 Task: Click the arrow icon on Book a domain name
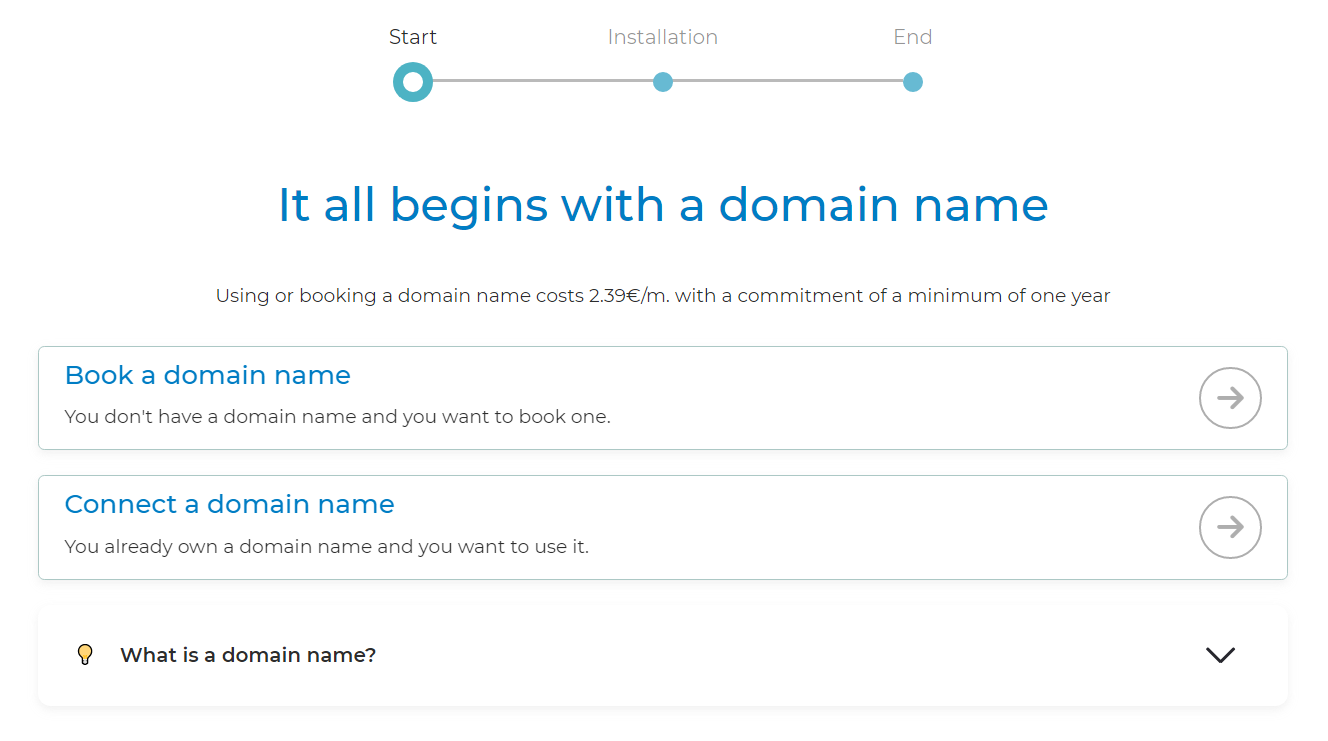click(x=1230, y=398)
